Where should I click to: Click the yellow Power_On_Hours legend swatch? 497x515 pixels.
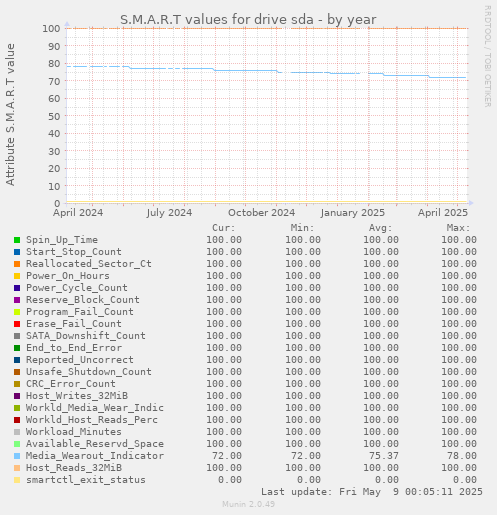point(17,276)
